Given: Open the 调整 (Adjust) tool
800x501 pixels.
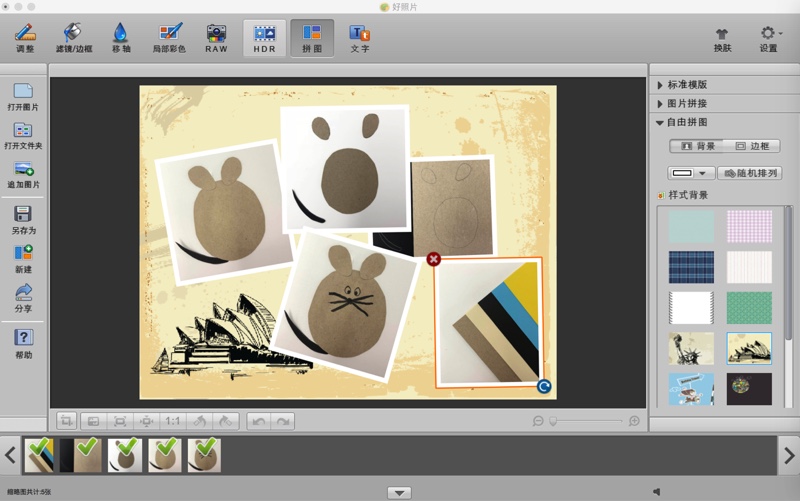Looking at the screenshot, I should point(24,38).
